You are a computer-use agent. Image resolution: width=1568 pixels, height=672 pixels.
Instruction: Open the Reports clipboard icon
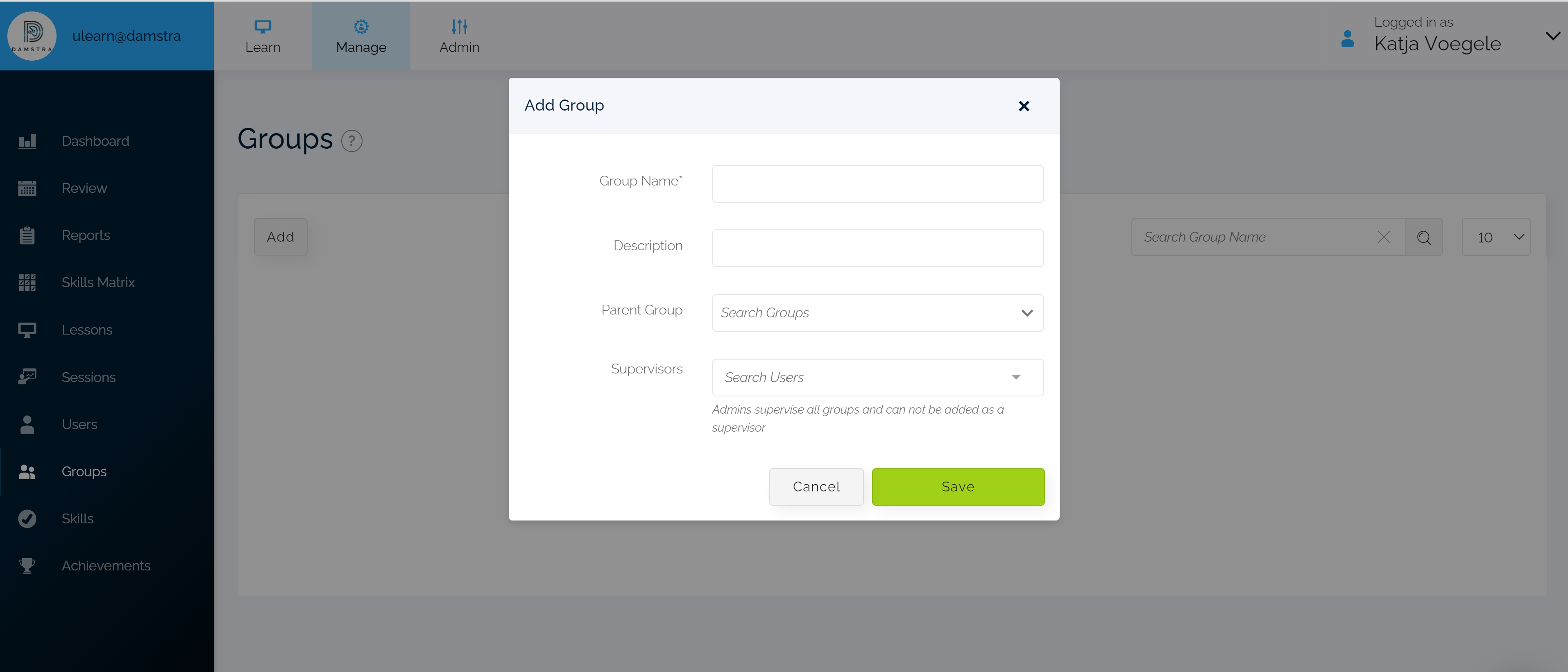click(27, 235)
